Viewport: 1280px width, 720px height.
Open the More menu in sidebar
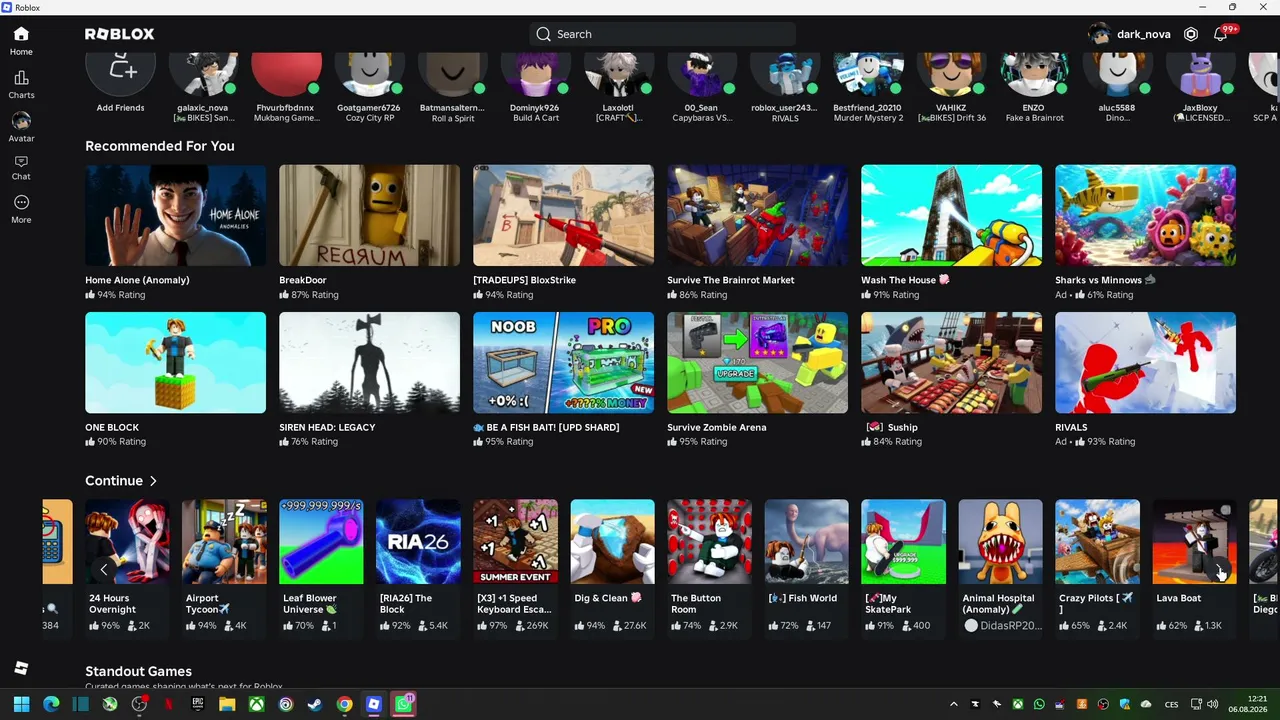(21, 203)
